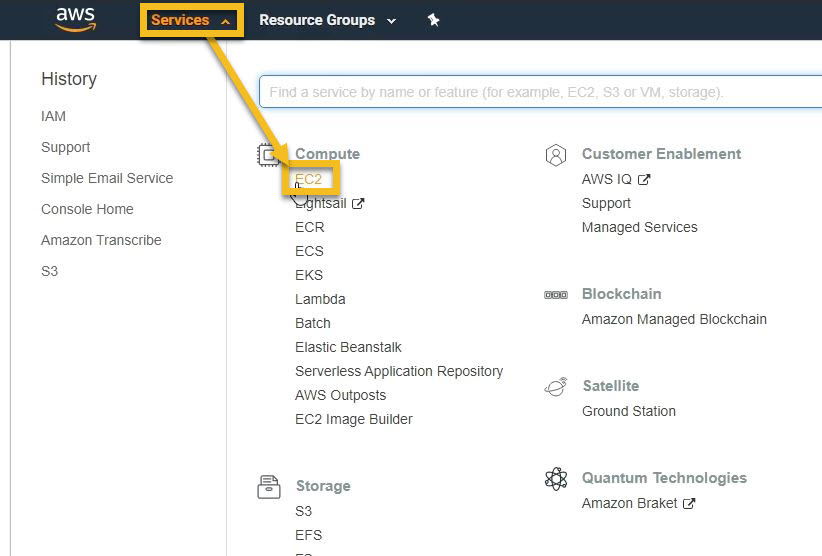
Task: Open the Resource Groups dropdown
Action: [328, 20]
